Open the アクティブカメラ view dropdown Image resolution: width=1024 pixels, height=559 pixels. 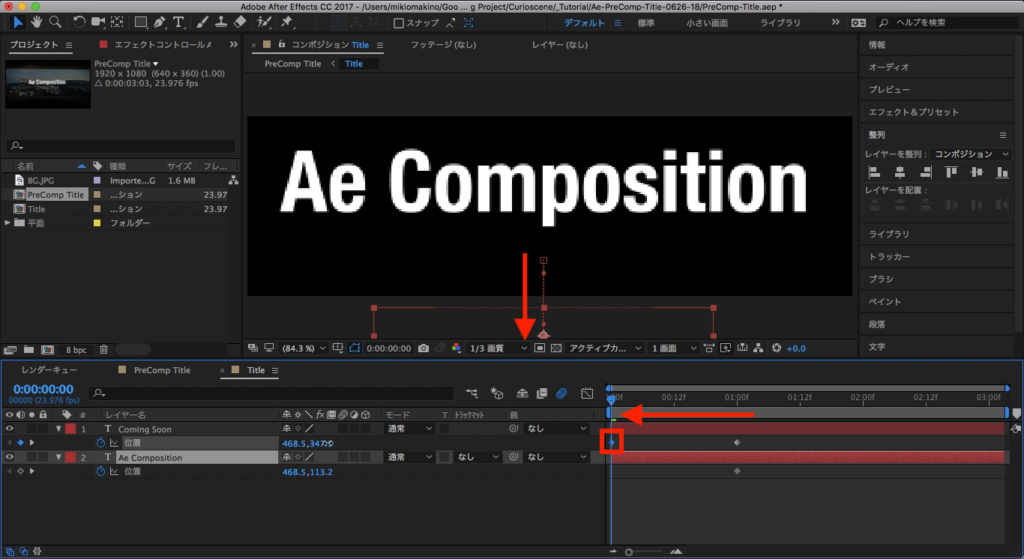click(605, 348)
